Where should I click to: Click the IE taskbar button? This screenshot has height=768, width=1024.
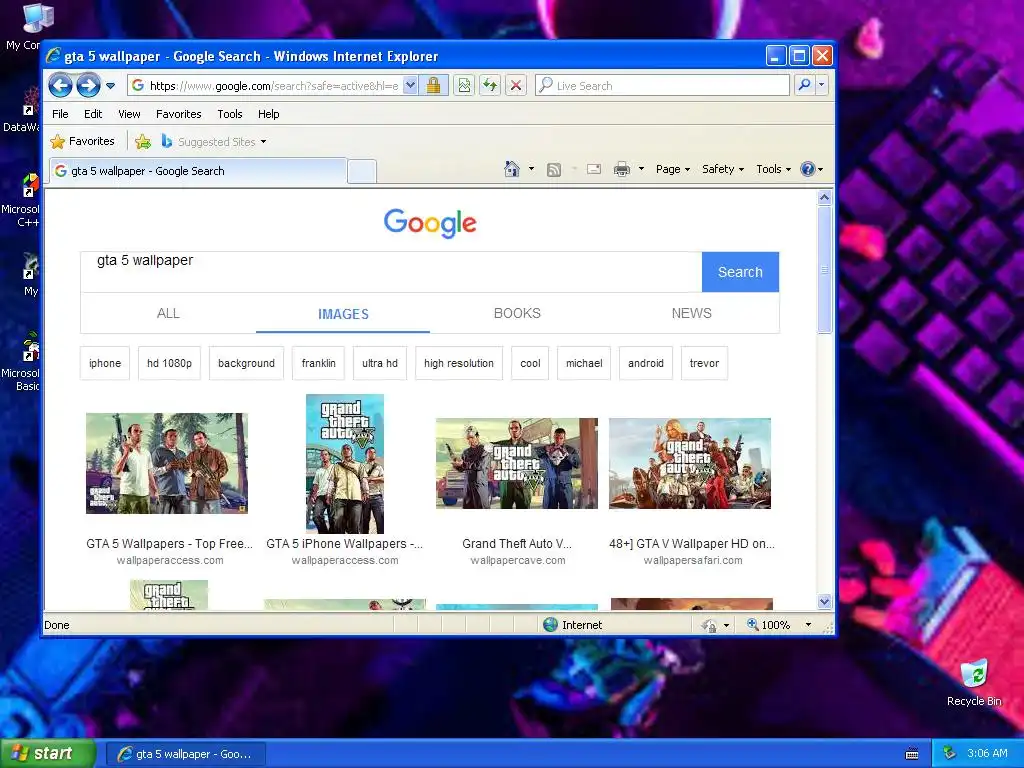186,754
